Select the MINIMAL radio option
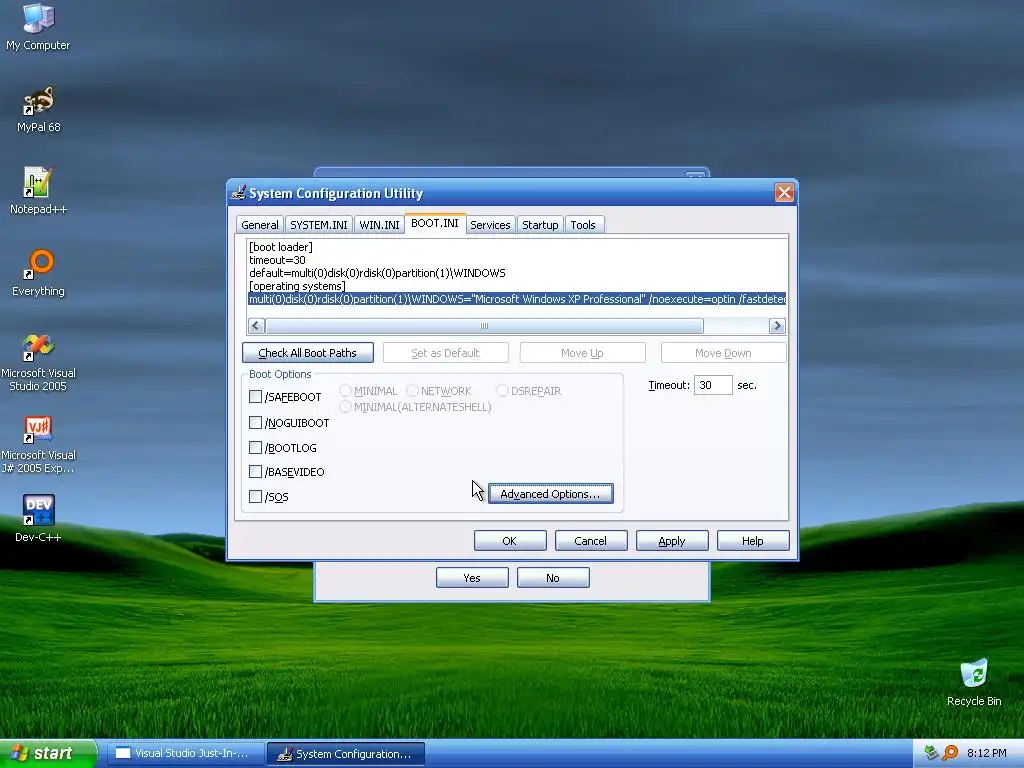The image size is (1024, 768). point(345,391)
